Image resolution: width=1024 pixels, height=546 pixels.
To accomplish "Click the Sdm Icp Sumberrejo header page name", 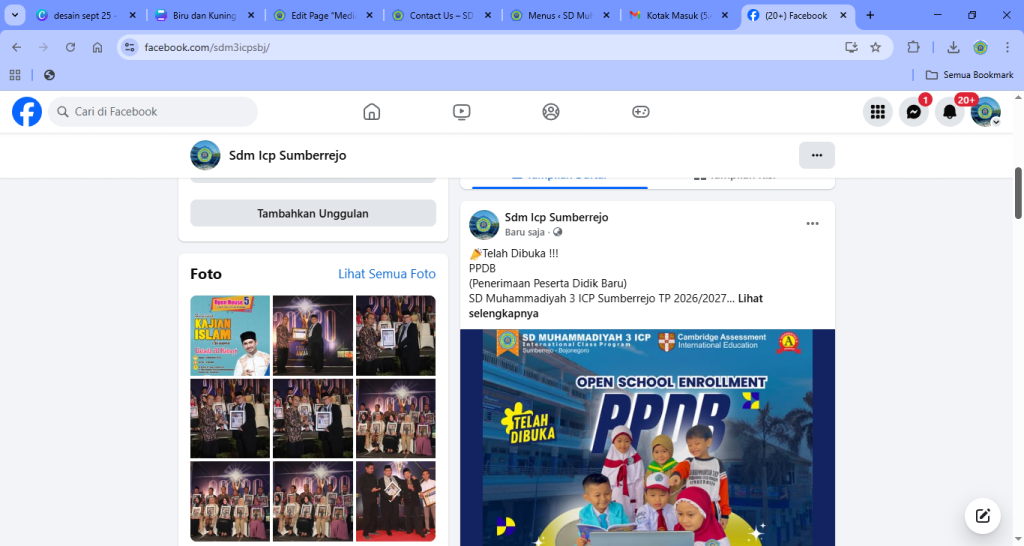I will [x=287, y=155].
